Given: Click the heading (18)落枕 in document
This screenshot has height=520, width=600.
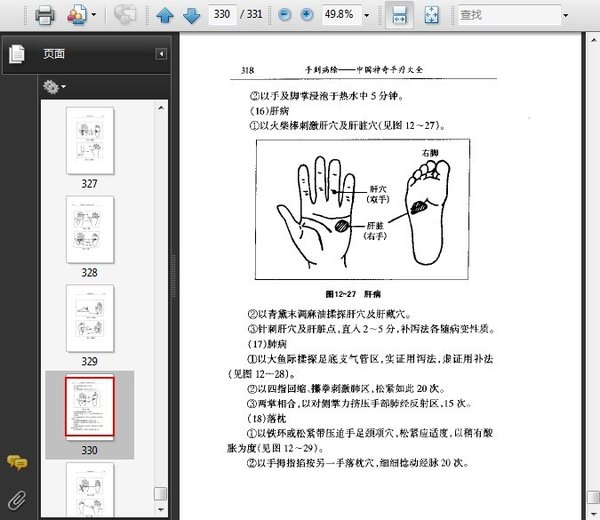Looking at the screenshot, I should (x=267, y=418).
